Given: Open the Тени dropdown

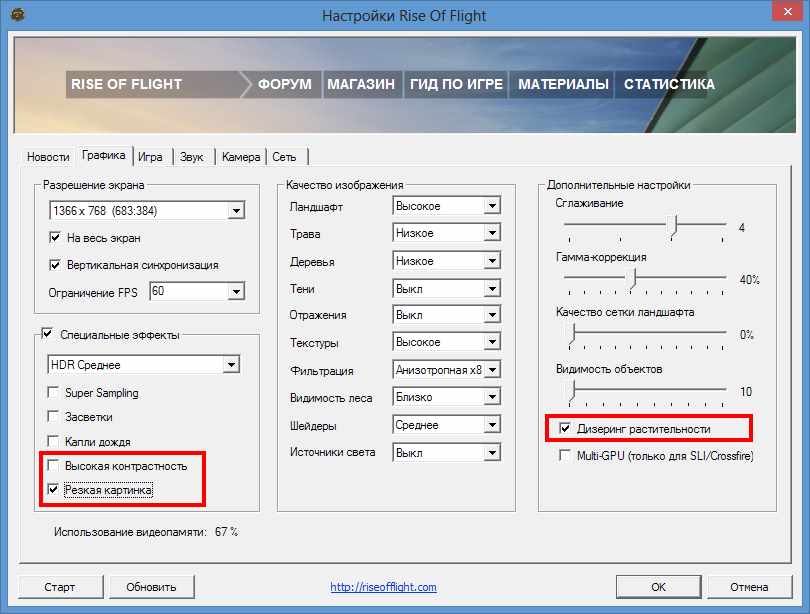Looking at the screenshot, I should 446,289.
